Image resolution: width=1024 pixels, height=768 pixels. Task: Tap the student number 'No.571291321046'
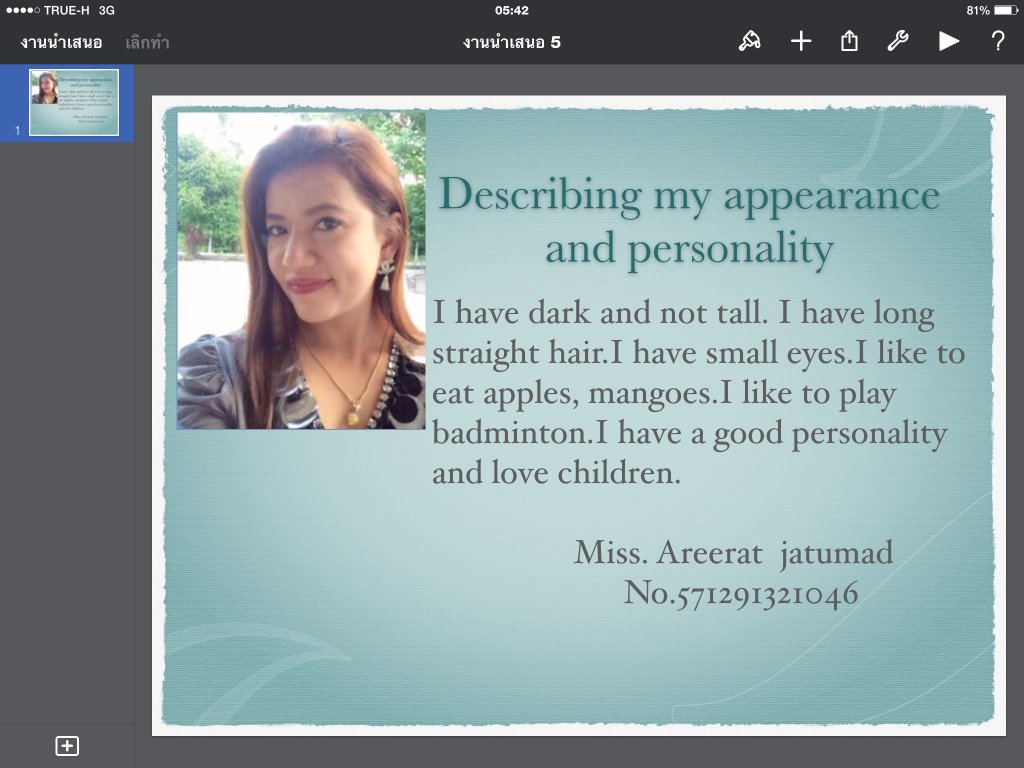pos(741,594)
